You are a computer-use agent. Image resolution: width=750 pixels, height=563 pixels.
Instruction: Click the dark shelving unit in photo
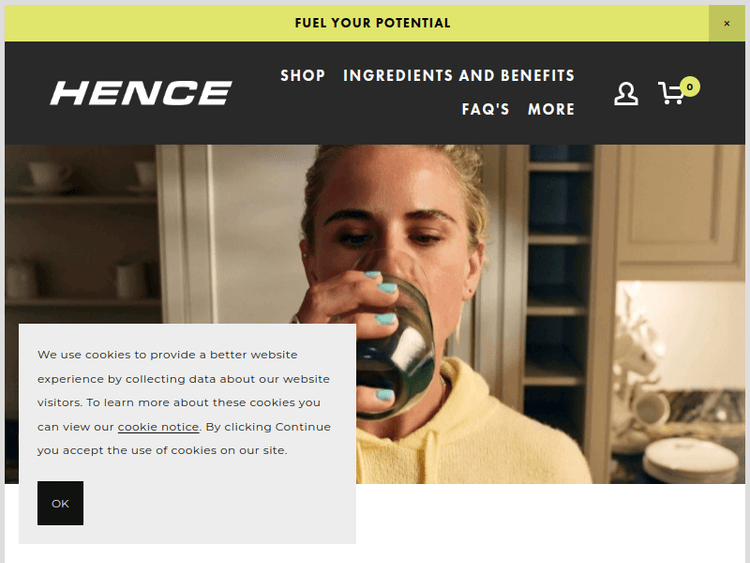(558, 268)
